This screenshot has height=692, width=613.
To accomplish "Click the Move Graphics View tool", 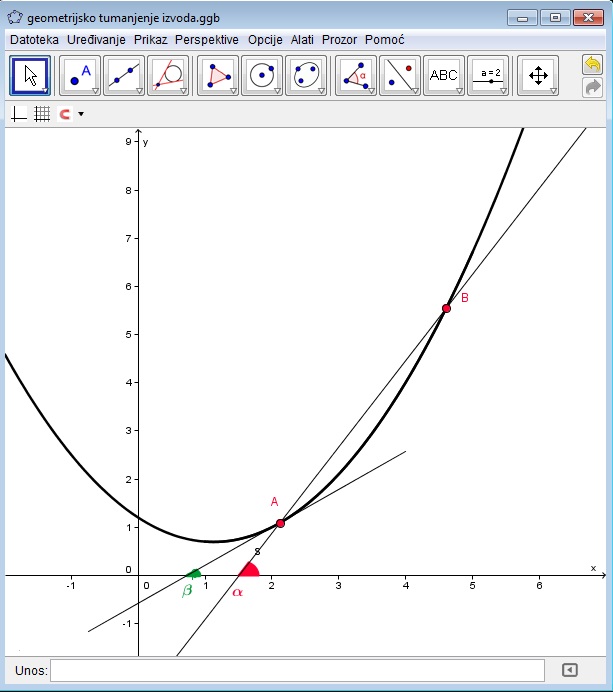I will [x=537, y=75].
